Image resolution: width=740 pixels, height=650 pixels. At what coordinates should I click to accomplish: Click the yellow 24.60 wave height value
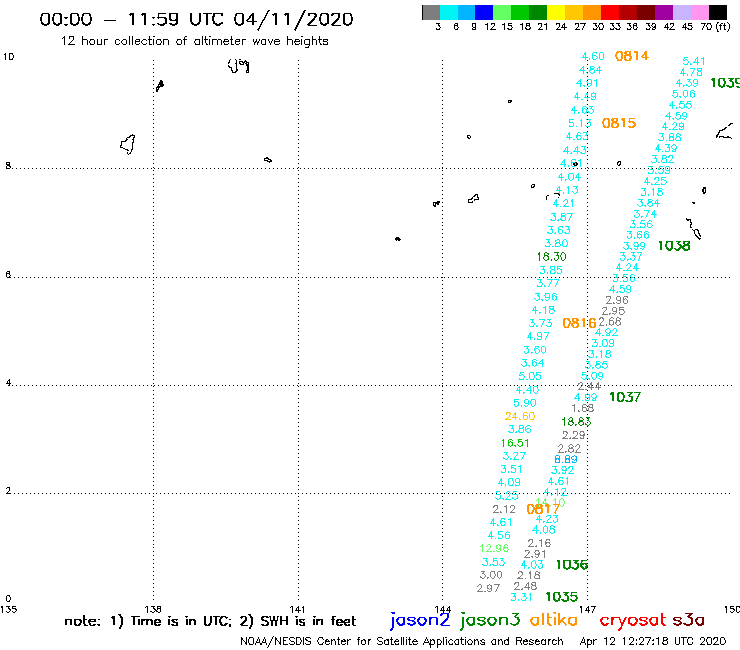coord(520,416)
